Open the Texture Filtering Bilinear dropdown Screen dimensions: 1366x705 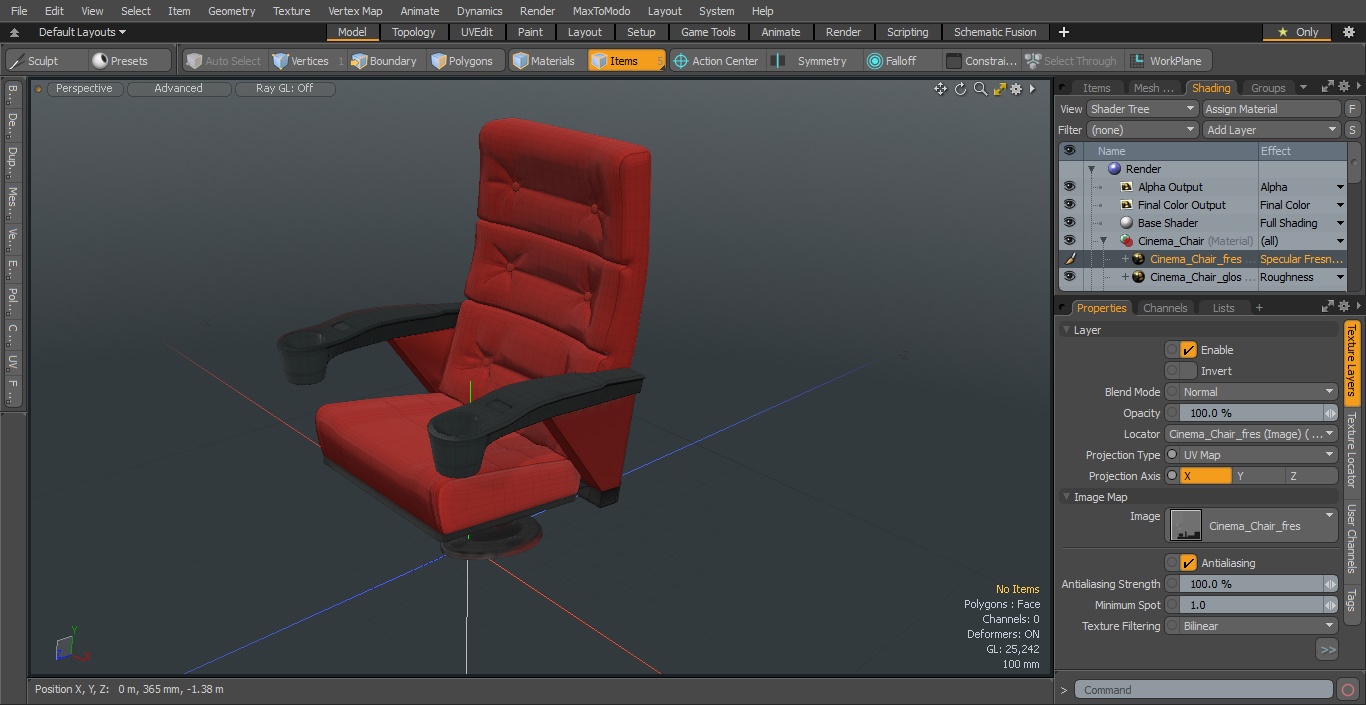click(x=1259, y=626)
